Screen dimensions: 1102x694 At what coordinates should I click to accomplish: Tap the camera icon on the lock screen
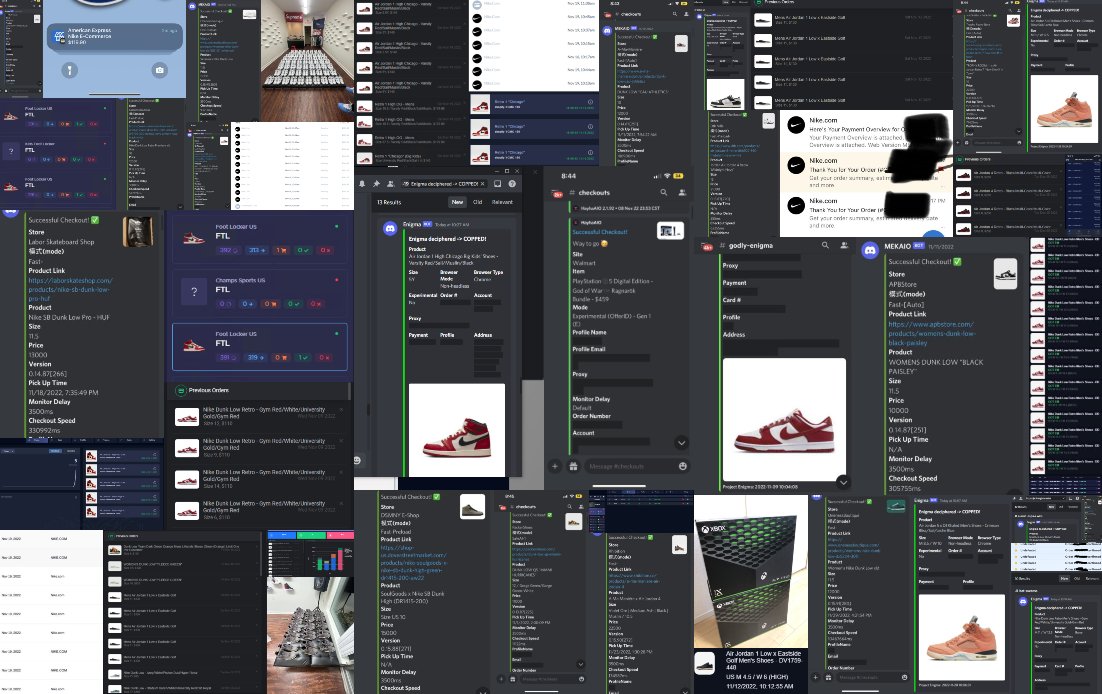pyautogui.click(x=160, y=70)
